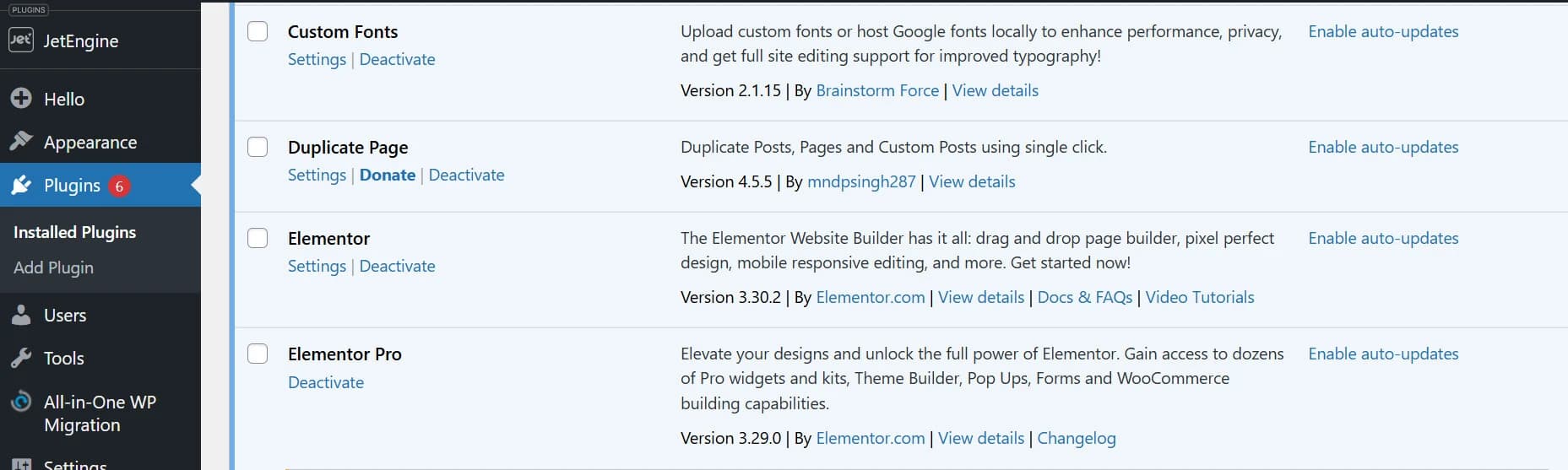Image resolution: width=1568 pixels, height=470 pixels.
Task: Select the Elementor Pro checkbox
Action: point(258,354)
